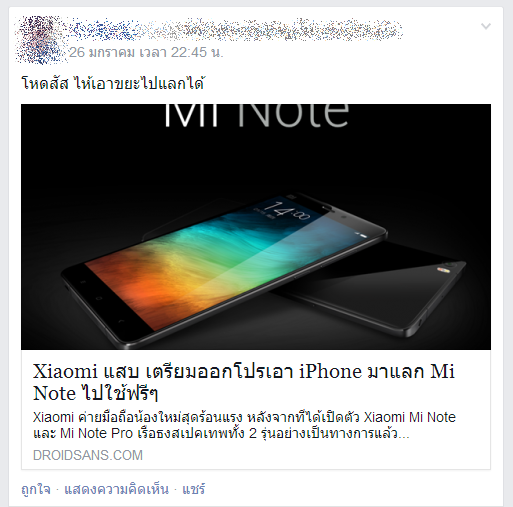Click the glossy back panel of second phone
The image size is (513, 507).
(383, 287)
